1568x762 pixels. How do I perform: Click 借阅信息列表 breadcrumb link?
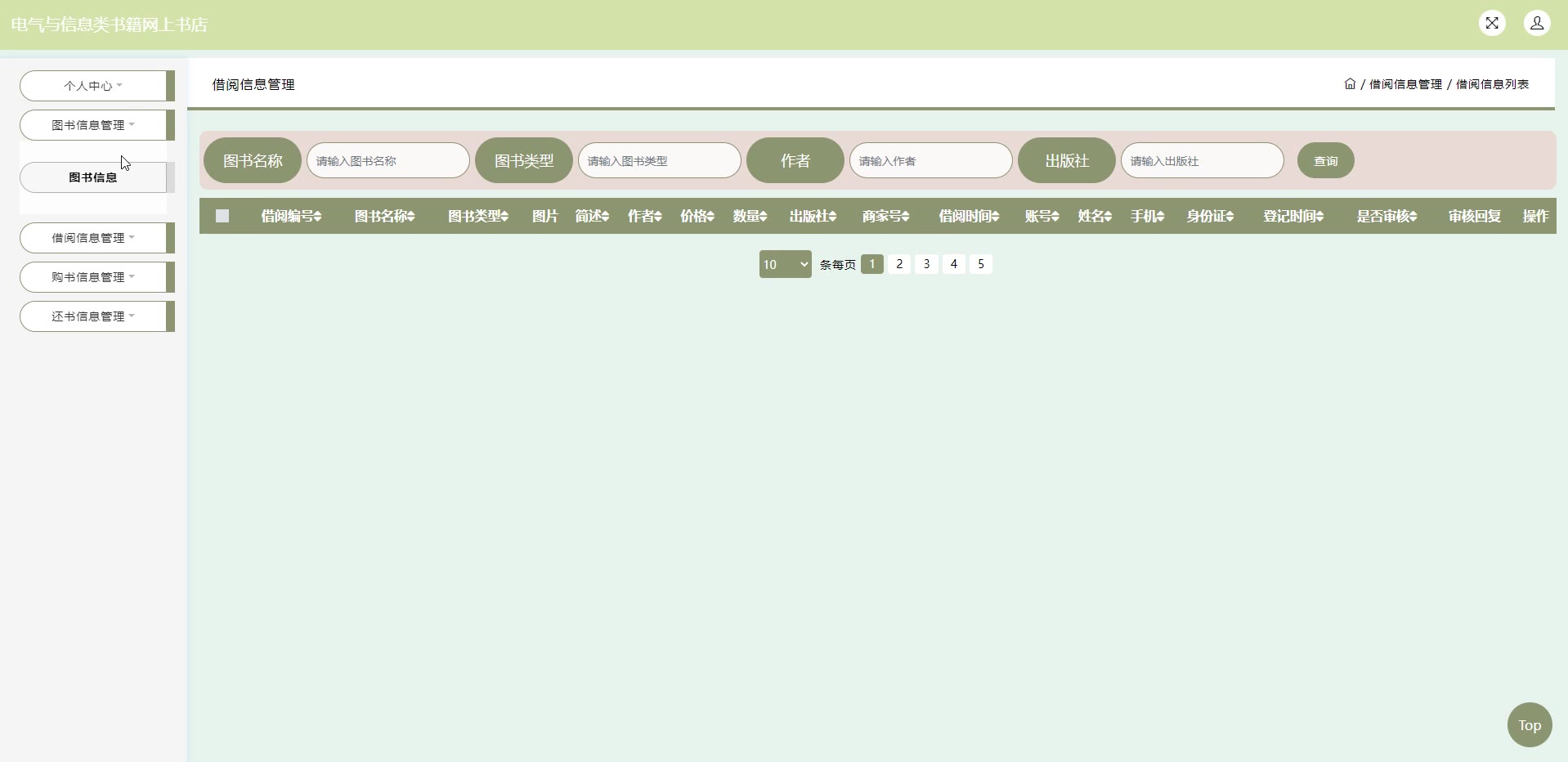[1492, 84]
